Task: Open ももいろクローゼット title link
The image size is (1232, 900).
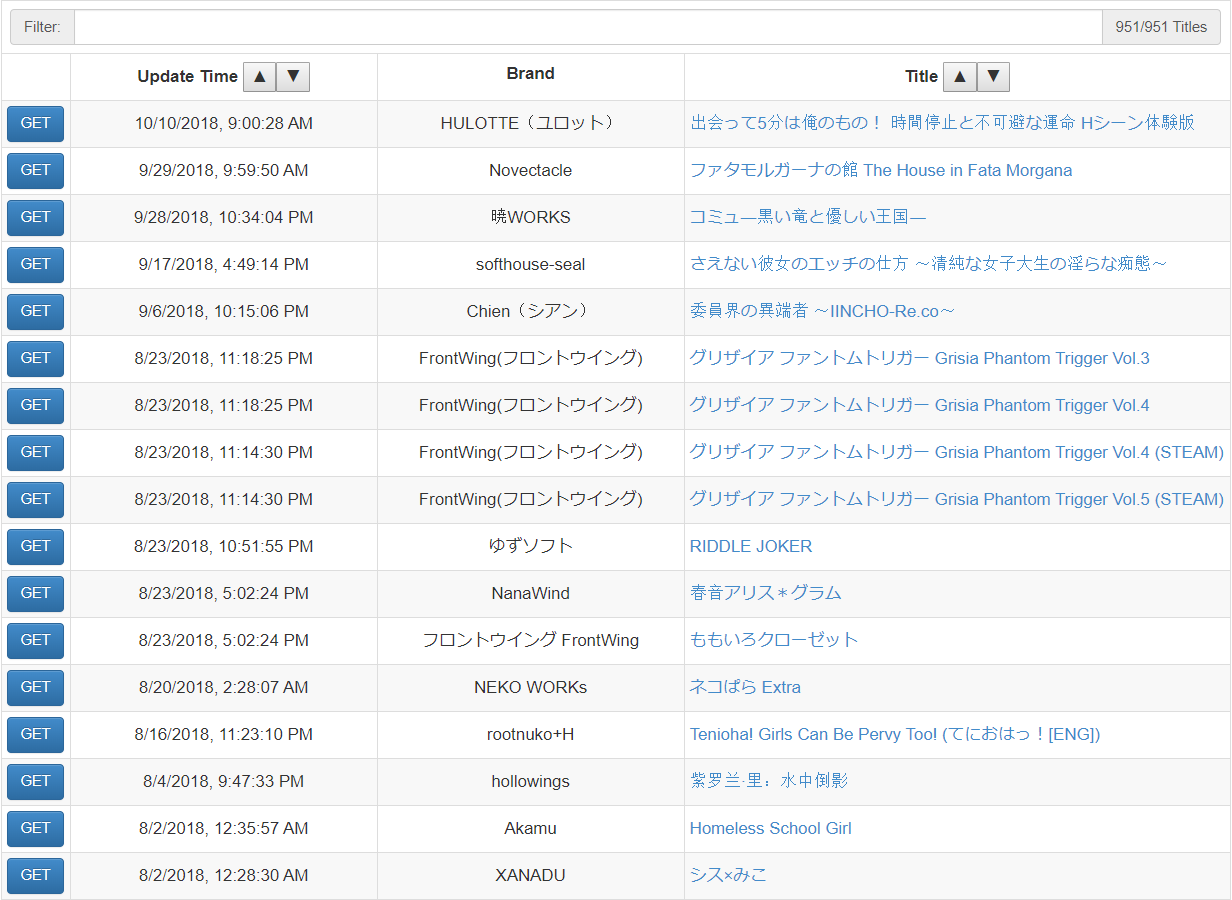Action: tap(774, 640)
